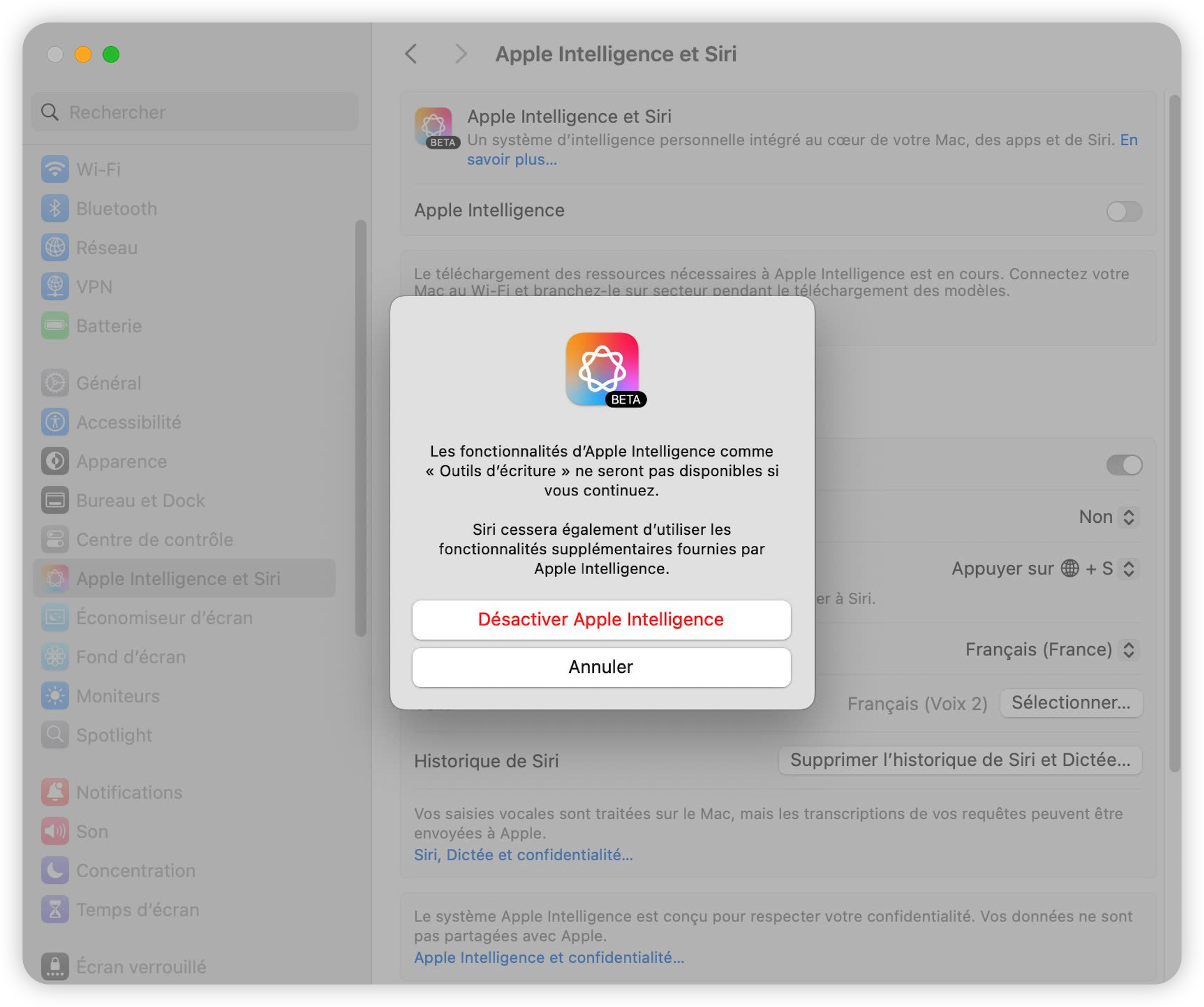Click the Centre de contrôle icon
This screenshot has height=1007, width=1204.
(x=55, y=540)
